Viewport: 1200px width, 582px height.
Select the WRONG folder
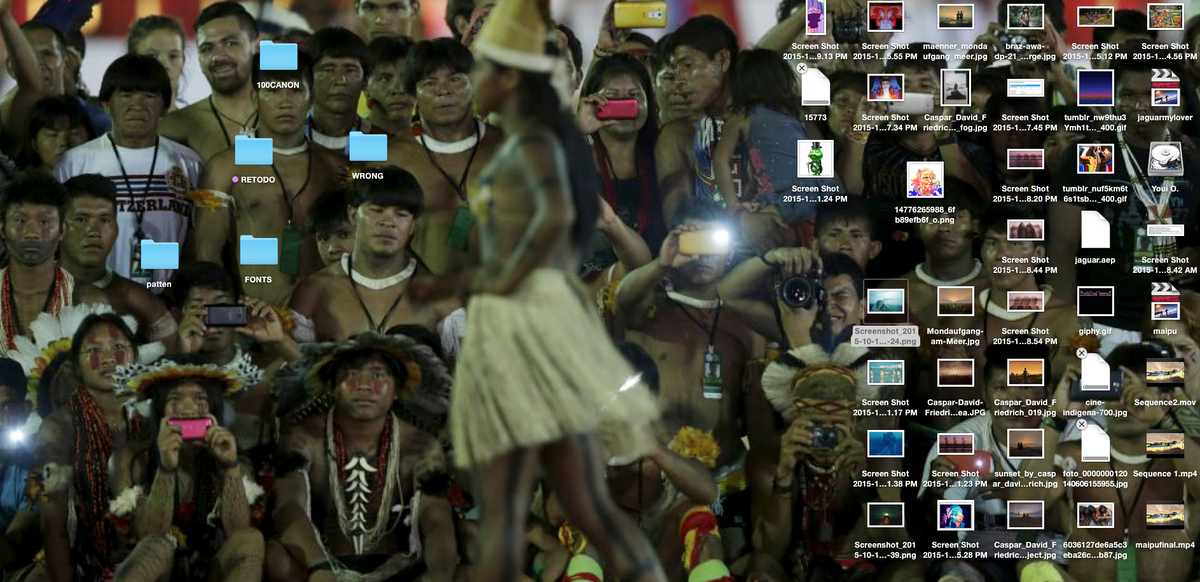click(x=368, y=146)
